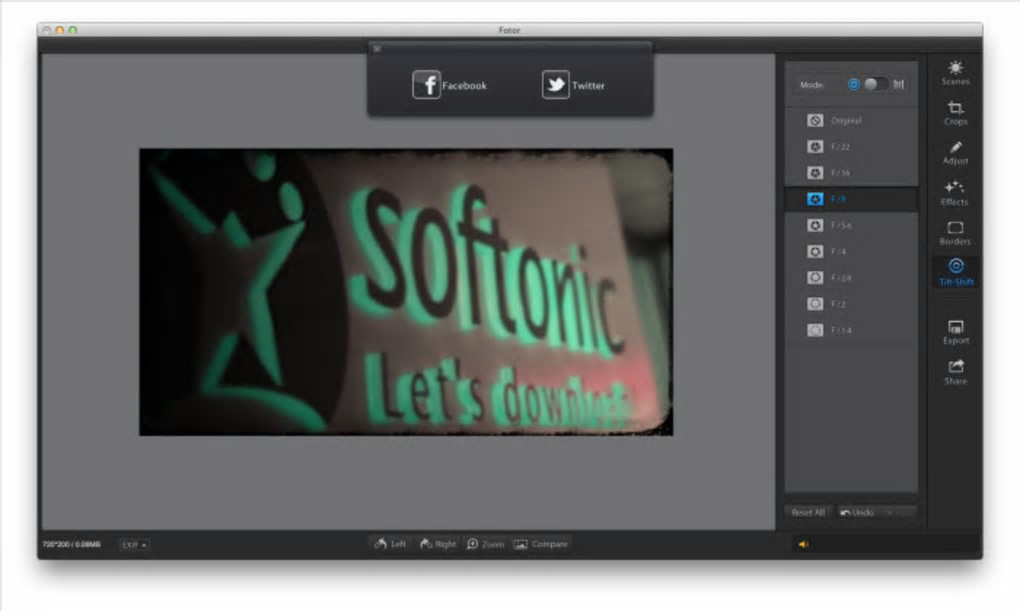Select the F/2 aperture preset
Screen dimensions: 1020x611
851,304
